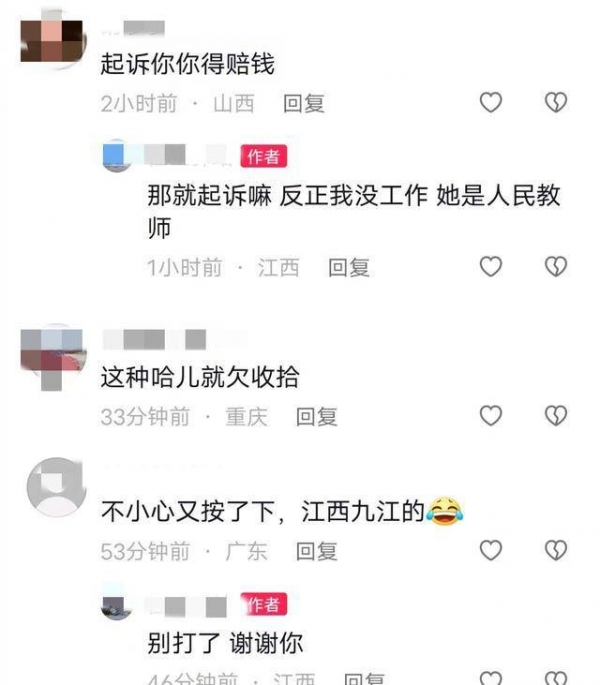
Task: Dislike the author's reply about 人民教师
Action: click(x=556, y=266)
